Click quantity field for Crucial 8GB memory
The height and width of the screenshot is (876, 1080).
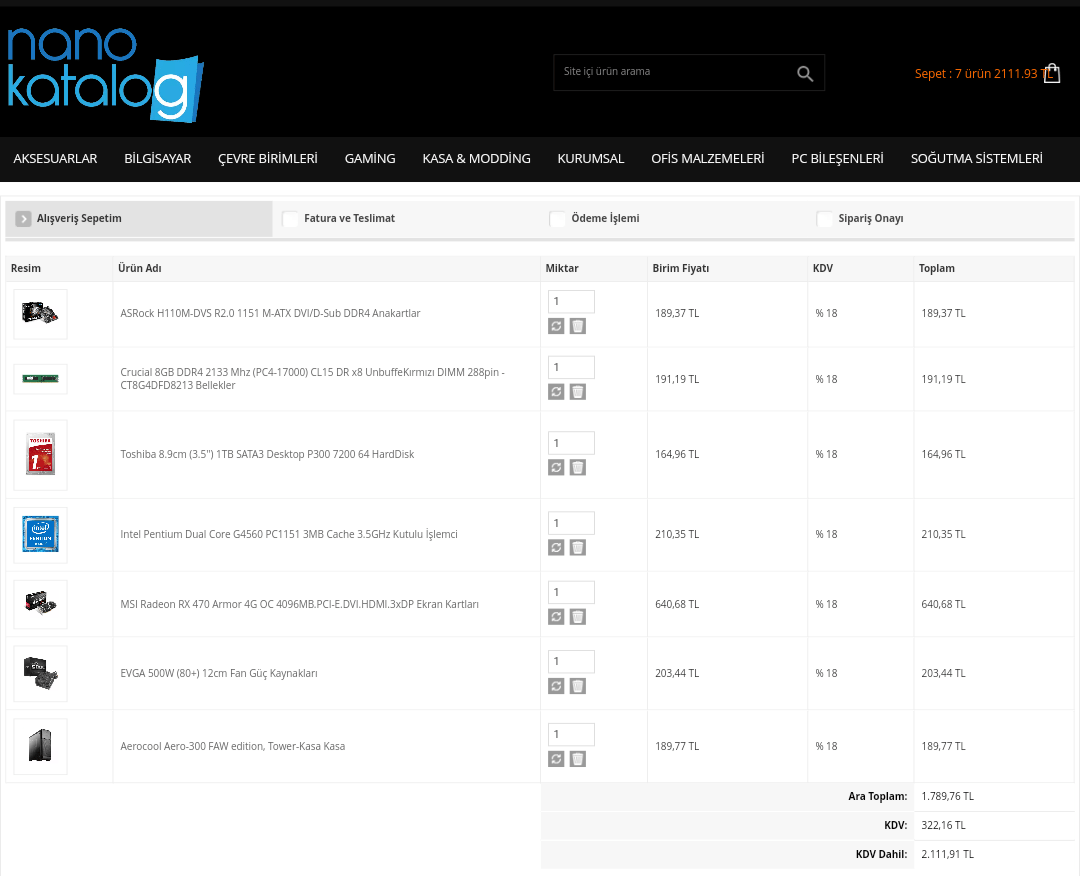point(571,367)
